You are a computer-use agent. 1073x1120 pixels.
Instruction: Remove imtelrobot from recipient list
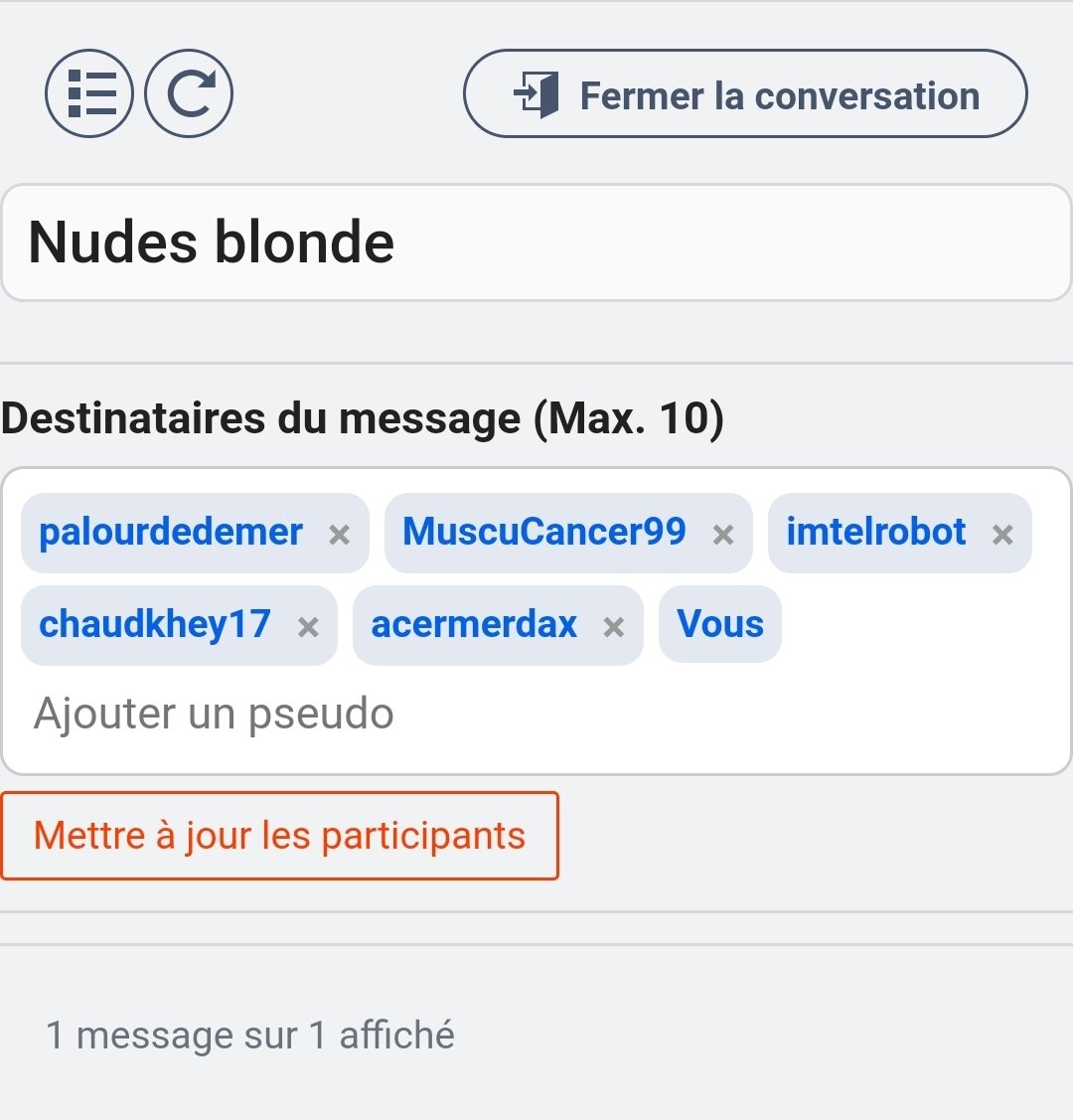coord(1002,535)
